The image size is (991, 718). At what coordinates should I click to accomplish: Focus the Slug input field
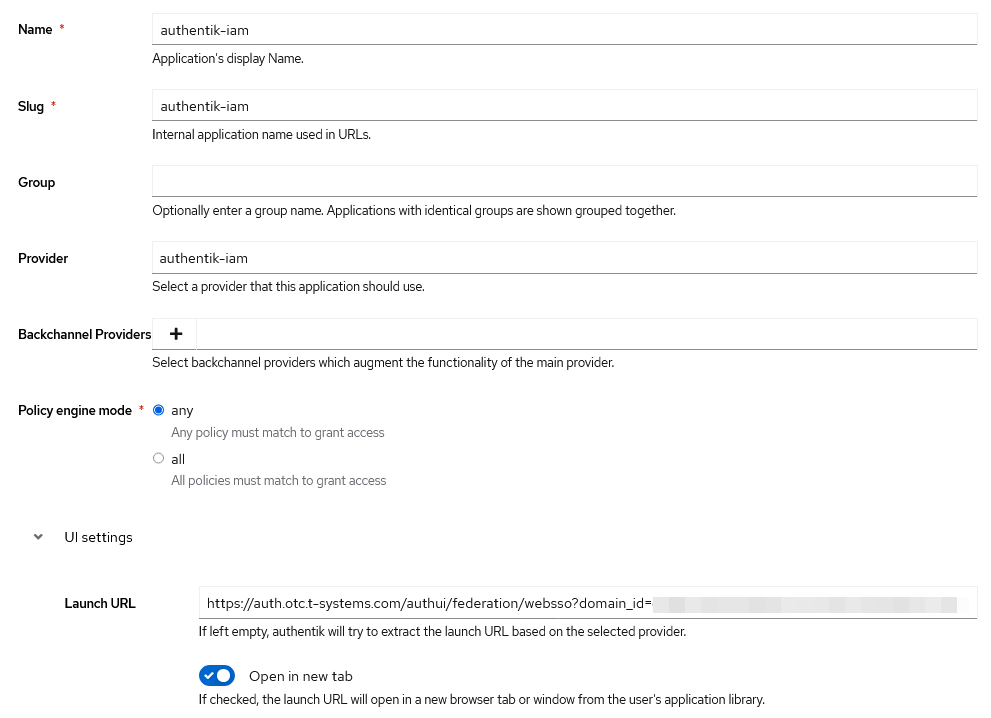click(564, 106)
